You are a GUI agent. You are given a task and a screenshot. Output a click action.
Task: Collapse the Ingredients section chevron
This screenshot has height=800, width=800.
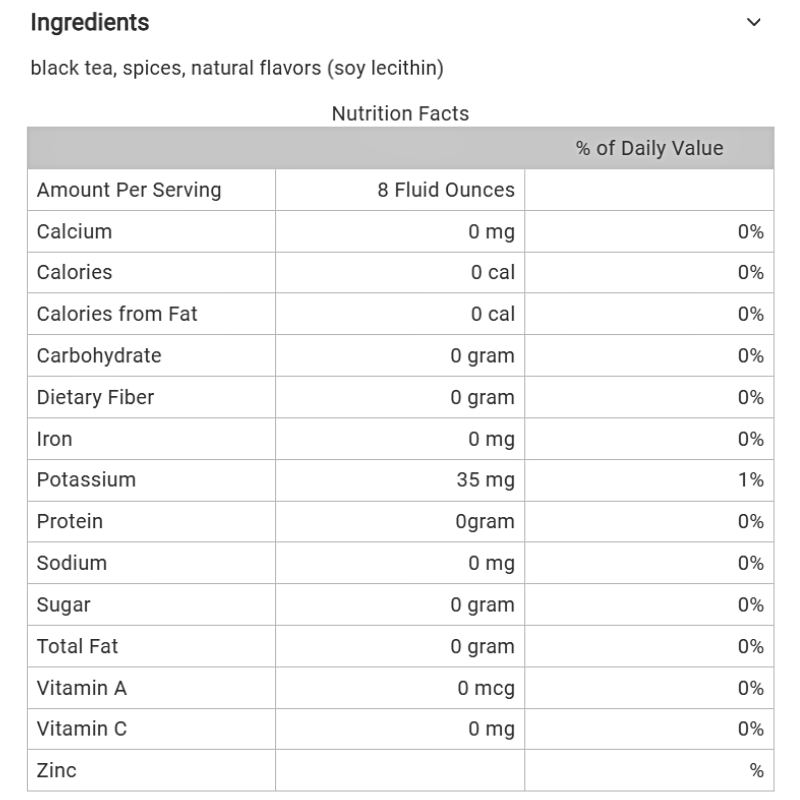pos(754,22)
